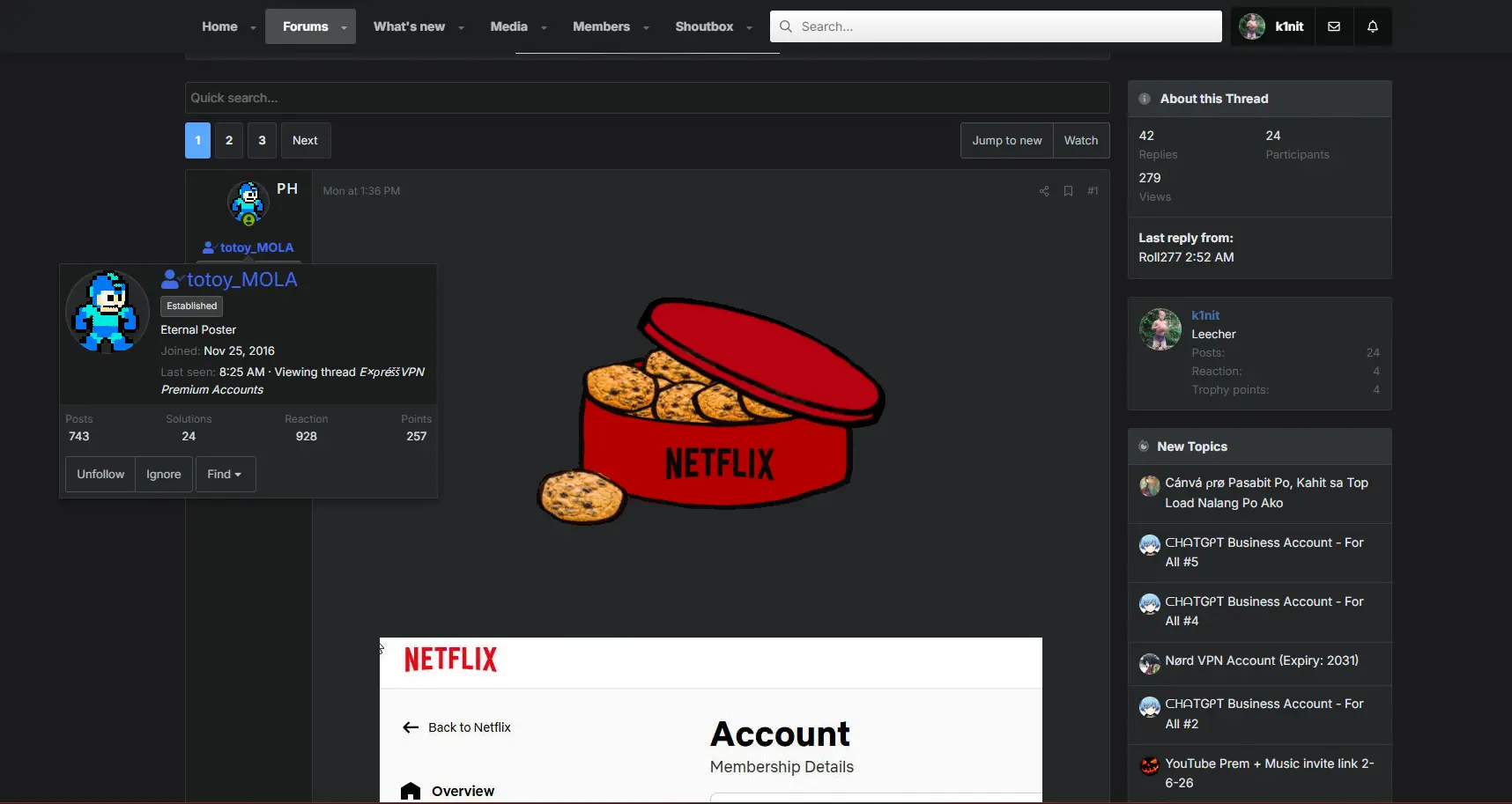Viewport: 1512px width, 804px height.
Task: Open the alerts bell icon
Action: (x=1373, y=26)
